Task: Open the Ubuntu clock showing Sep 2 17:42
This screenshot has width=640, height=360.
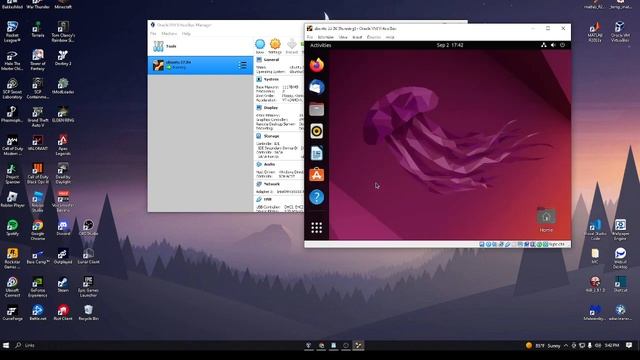Action: [x=450, y=45]
